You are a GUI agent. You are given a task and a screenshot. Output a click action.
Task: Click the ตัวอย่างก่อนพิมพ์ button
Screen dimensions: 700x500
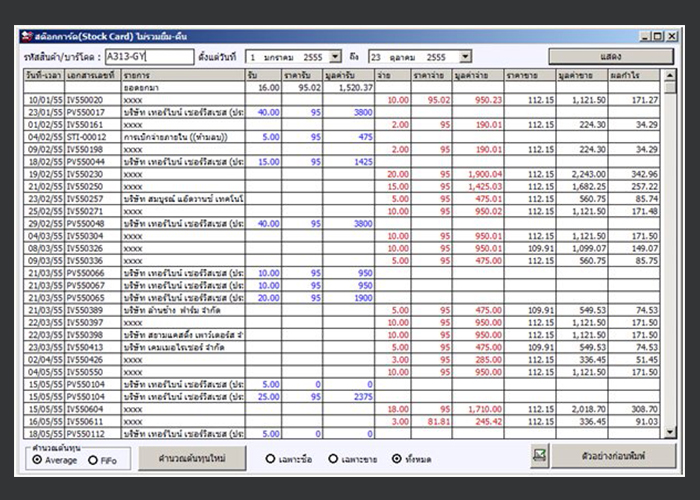point(613,456)
